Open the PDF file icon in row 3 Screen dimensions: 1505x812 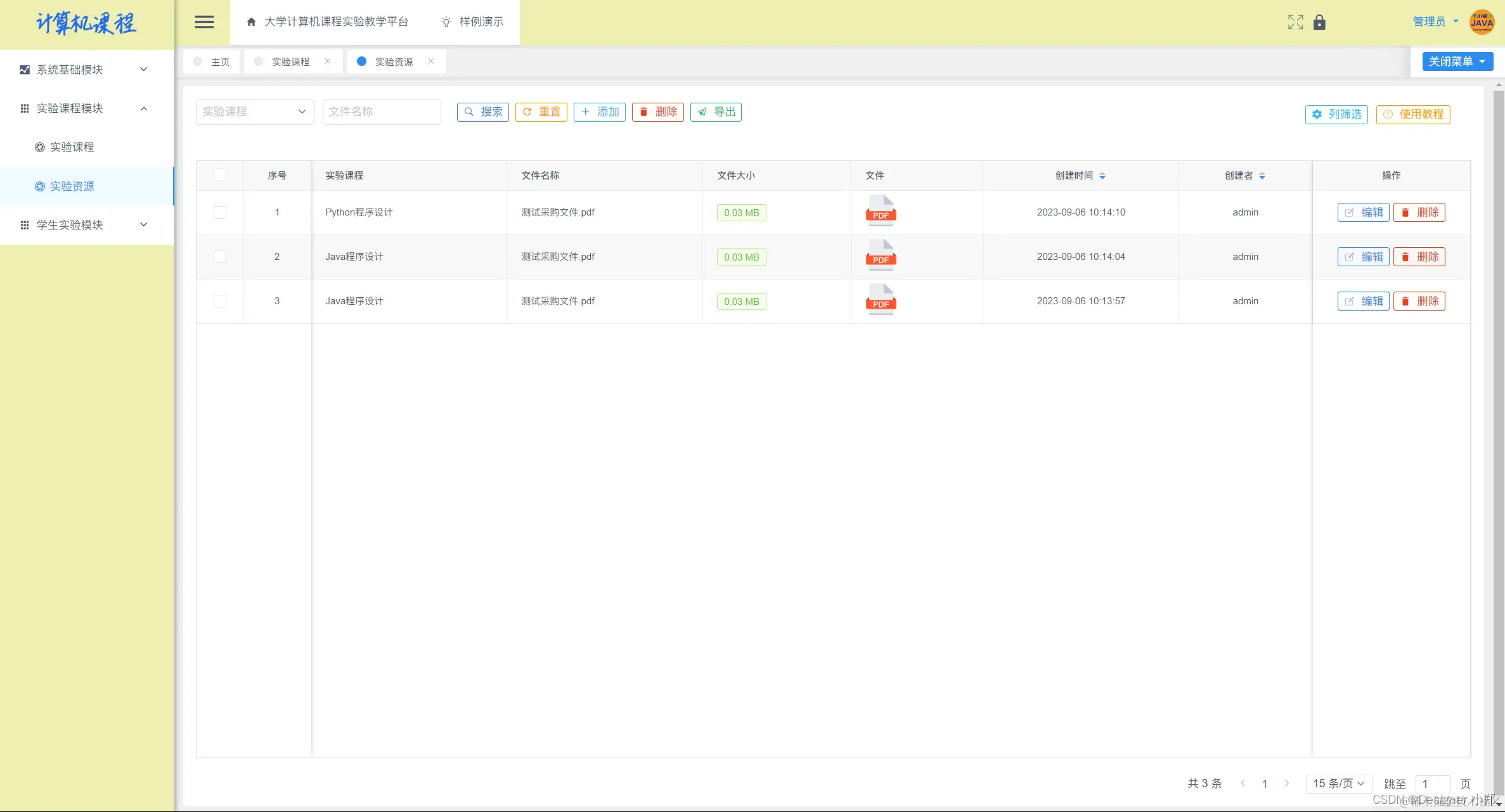coord(881,300)
